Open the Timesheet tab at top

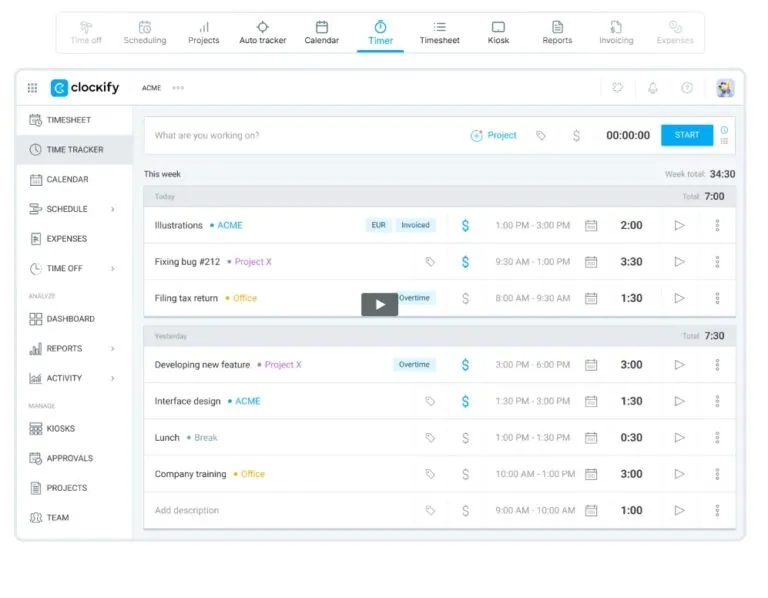click(x=439, y=33)
